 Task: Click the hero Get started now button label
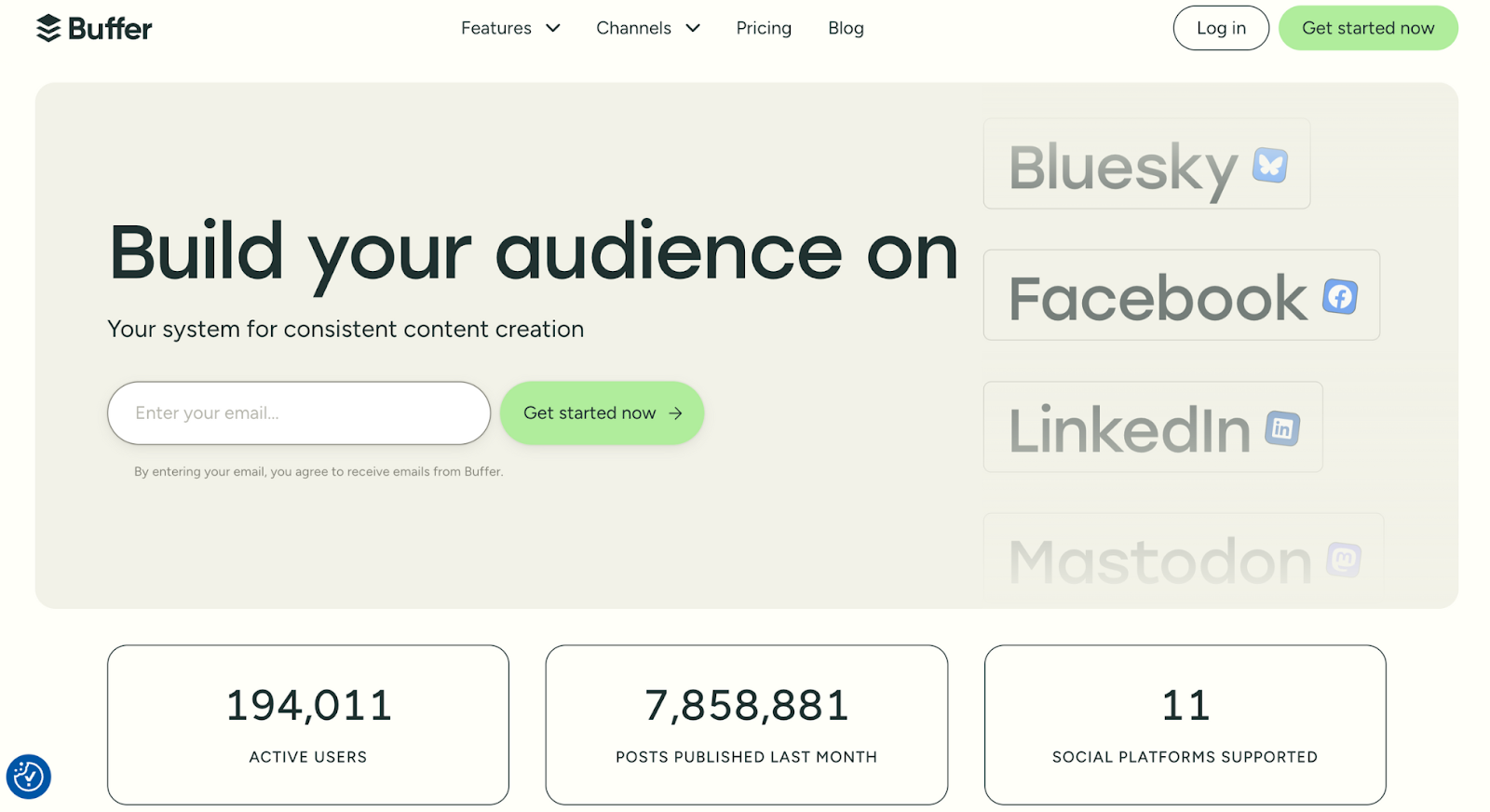coord(589,413)
